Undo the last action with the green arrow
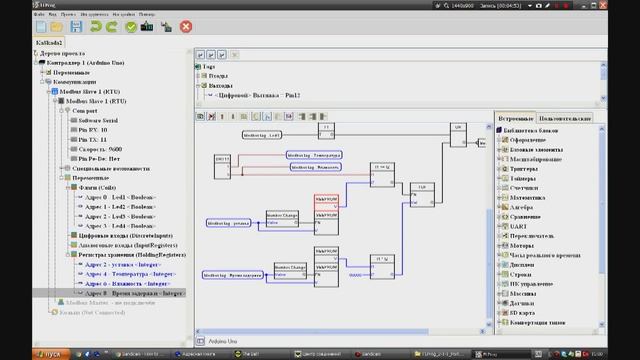Image resolution: width=640 pixels, height=360 pixels. point(96,27)
